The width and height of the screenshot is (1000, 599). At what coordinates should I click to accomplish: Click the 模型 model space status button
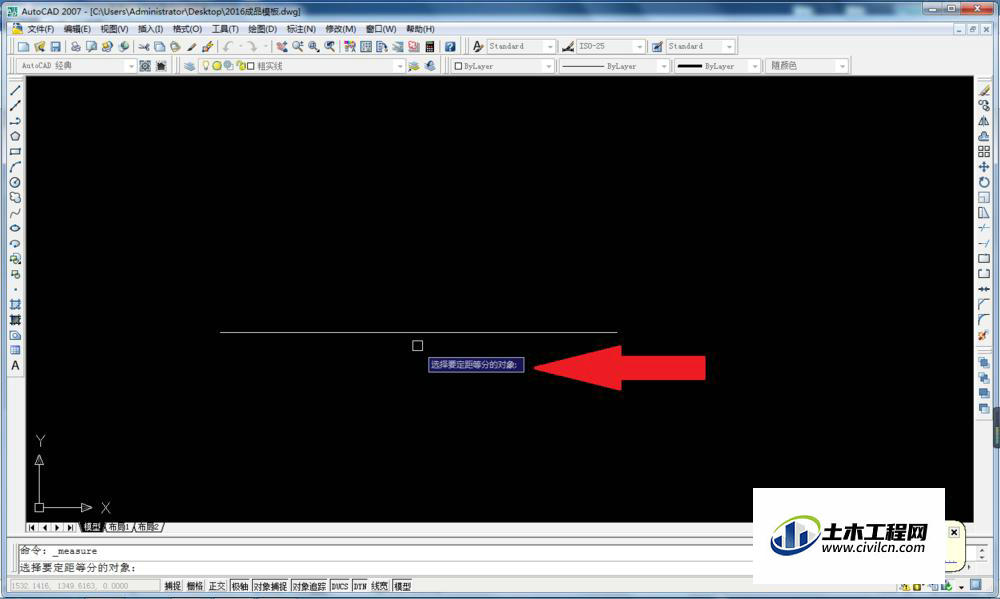[x=402, y=586]
